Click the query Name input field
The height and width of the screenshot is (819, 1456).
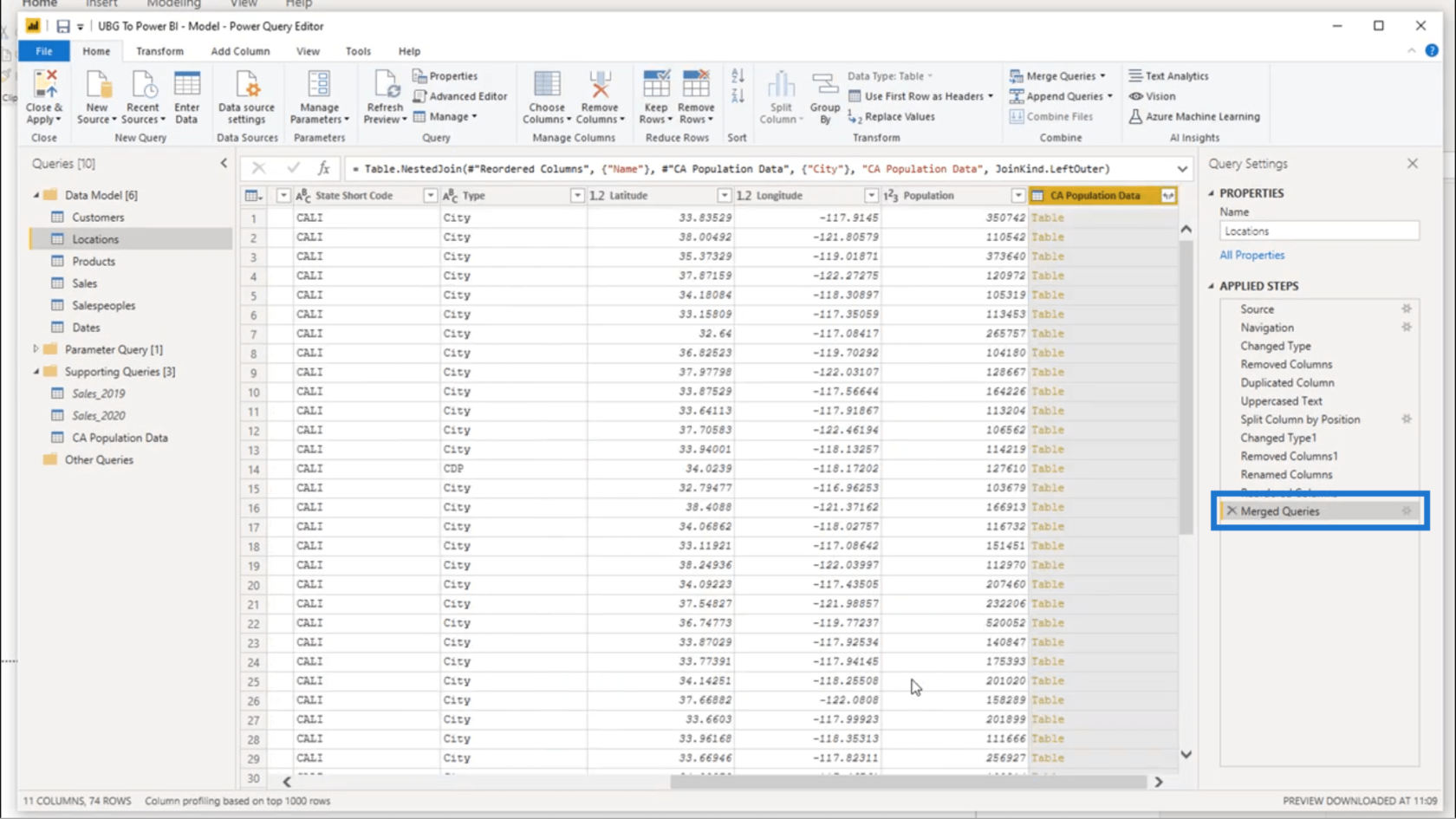1319,231
